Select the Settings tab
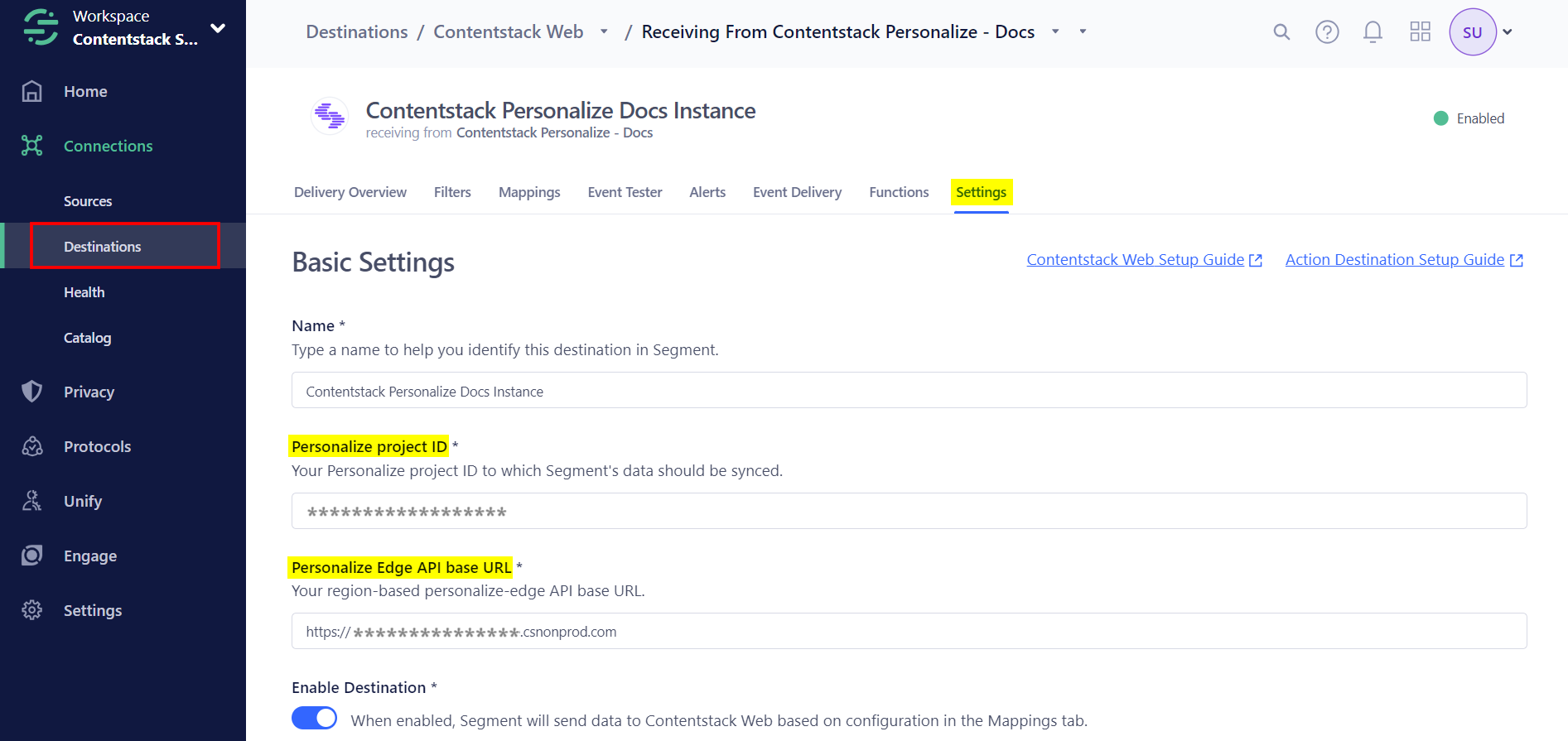Image resolution: width=1568 pixels, height=741 pixels. click(982, 192)
